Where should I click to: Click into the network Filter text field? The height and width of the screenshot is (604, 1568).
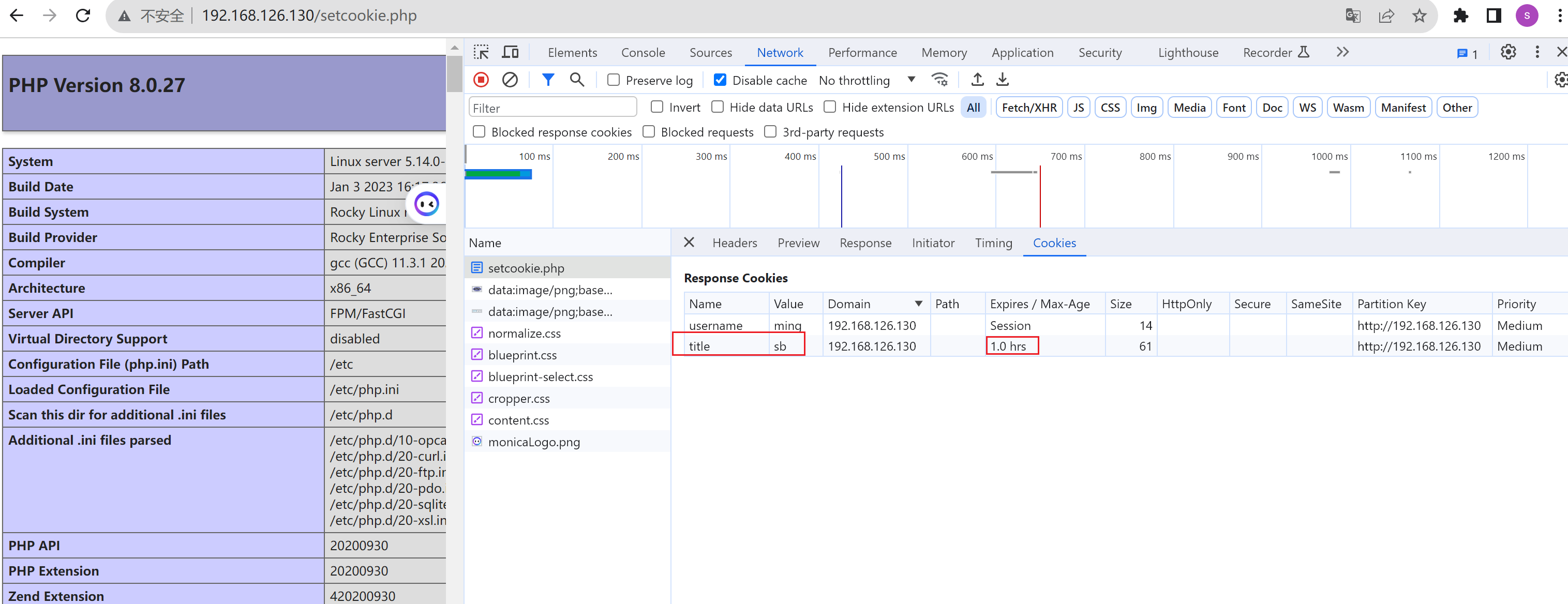pos(552,108)
